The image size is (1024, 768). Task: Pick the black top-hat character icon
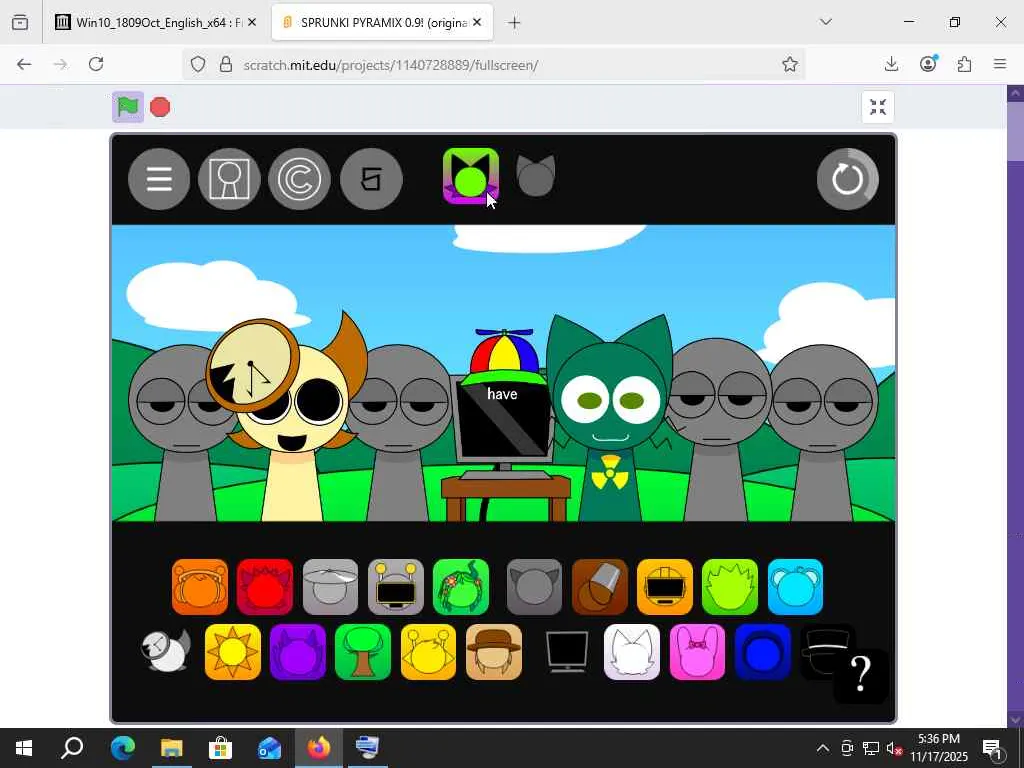(x=822, y=648)
